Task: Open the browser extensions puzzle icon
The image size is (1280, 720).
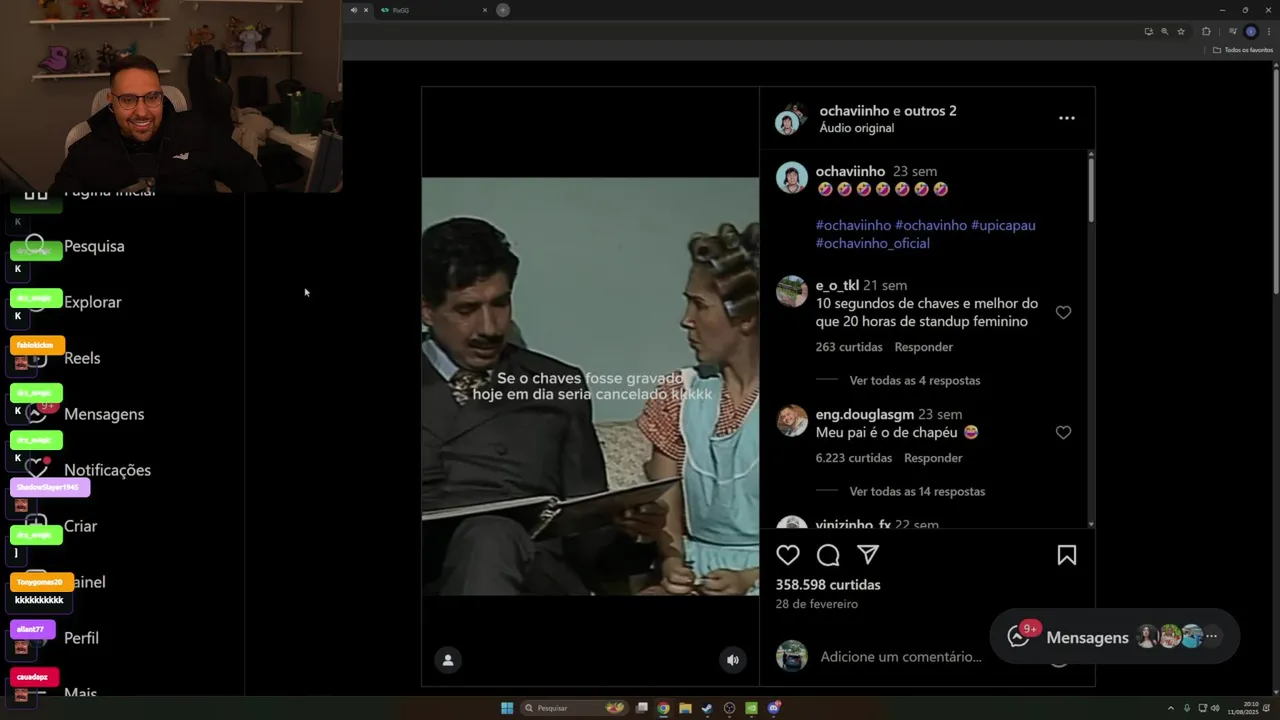Action: coord(1206,31)
